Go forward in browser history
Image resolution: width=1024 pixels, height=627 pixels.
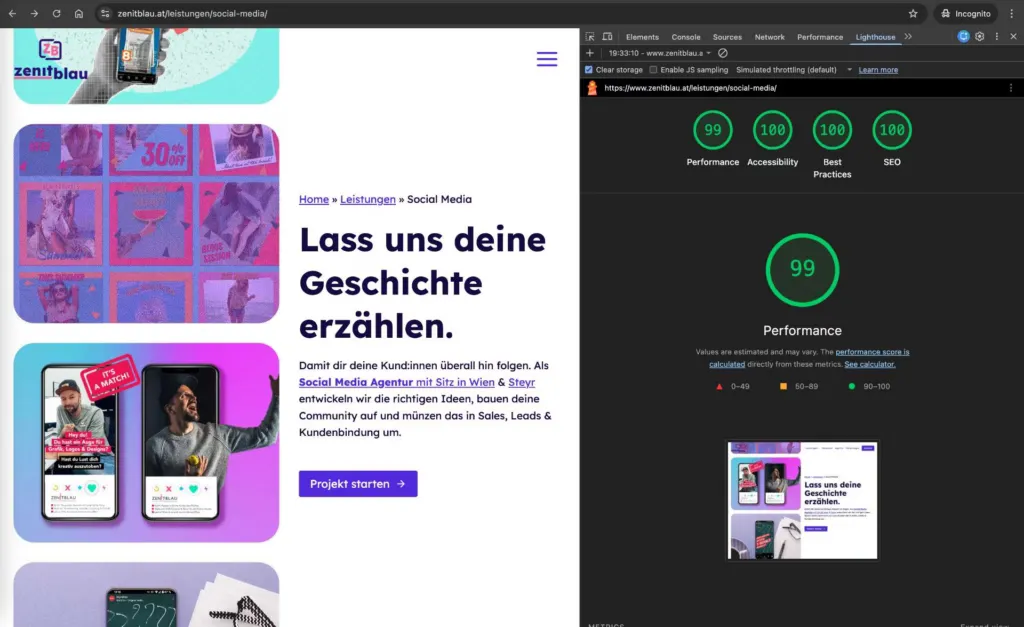(34, 14)
